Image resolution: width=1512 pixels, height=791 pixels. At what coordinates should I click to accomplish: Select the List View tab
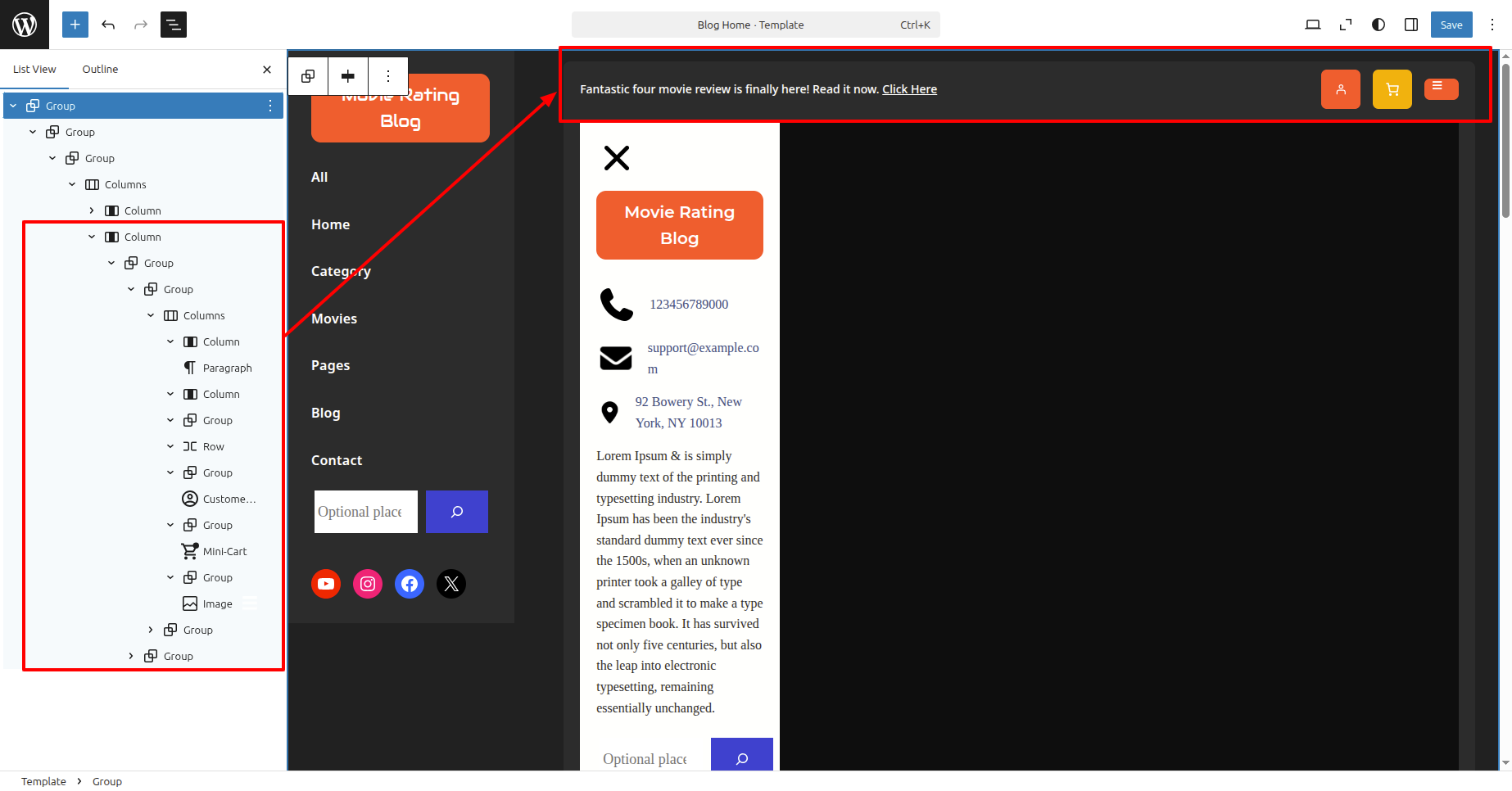(x=34, y=70)
